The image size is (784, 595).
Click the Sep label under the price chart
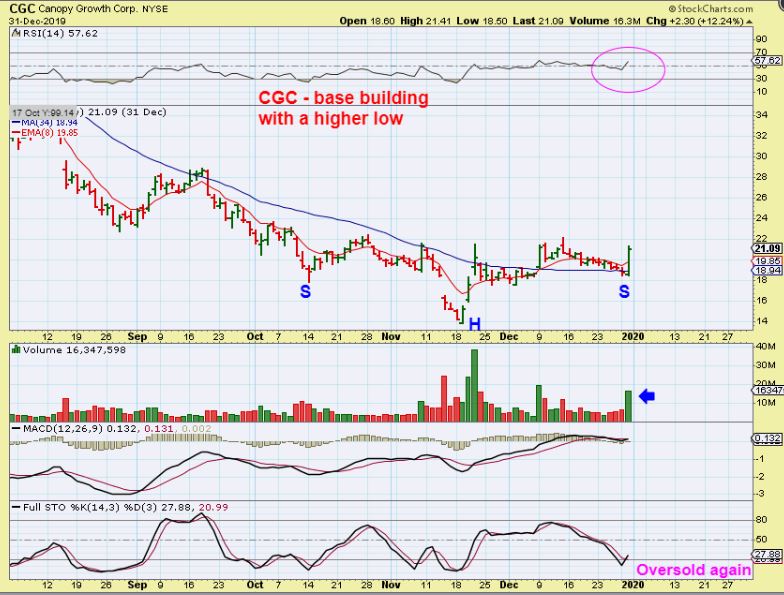[137, 336]
